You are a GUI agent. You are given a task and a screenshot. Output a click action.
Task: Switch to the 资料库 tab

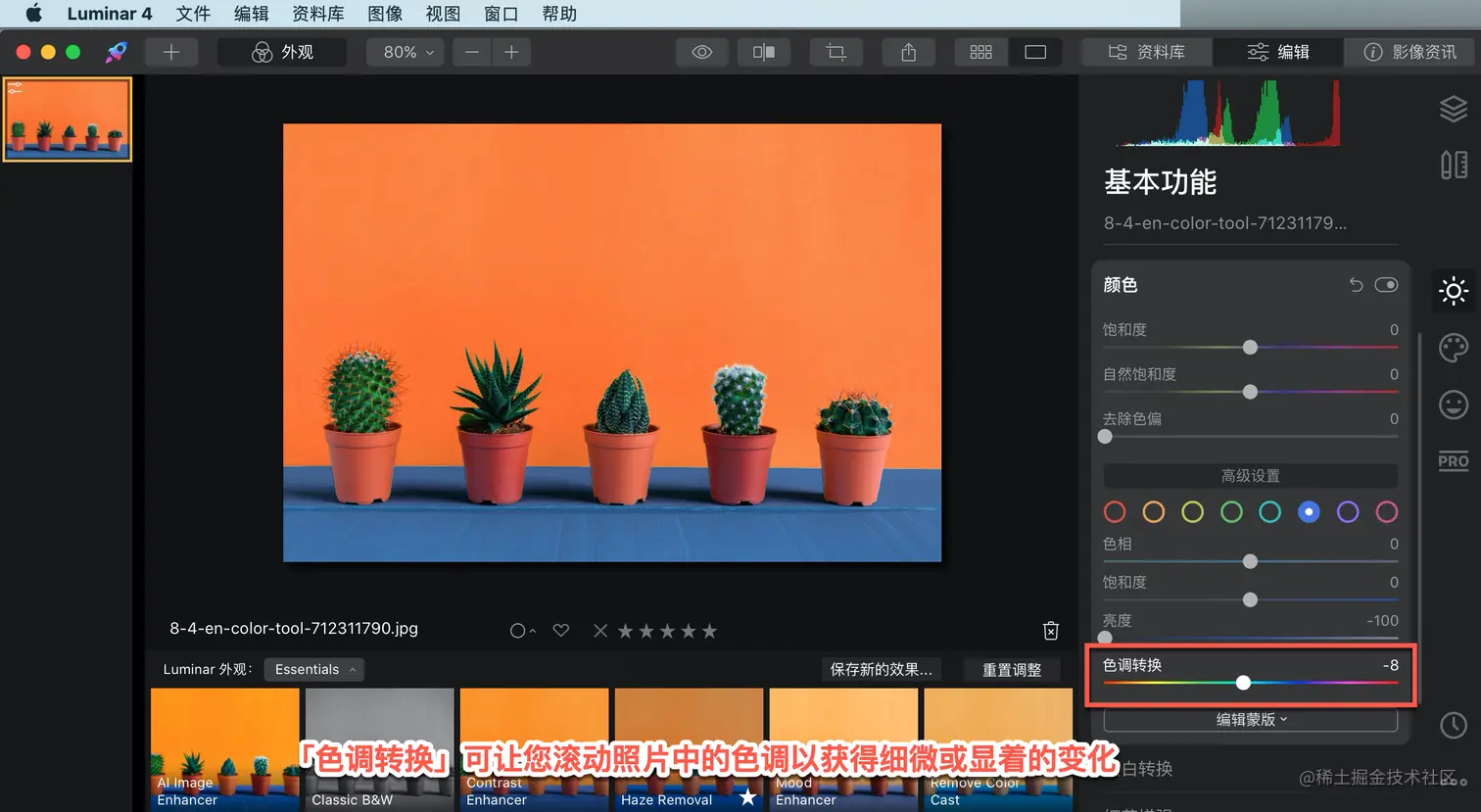point(1146,52)
